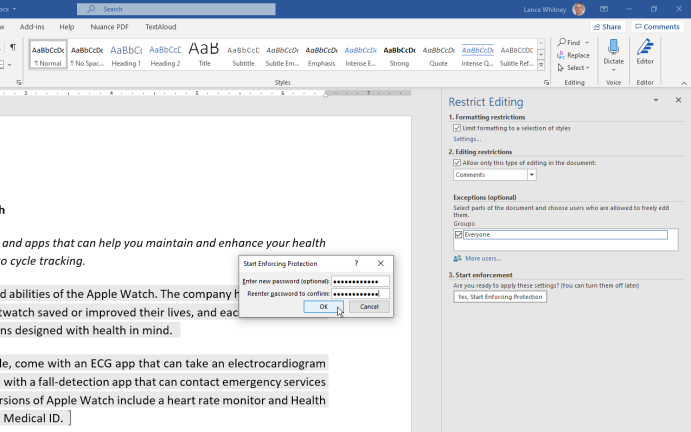691x432 pixels.
Task: Click Yes, Start Enforcing Protection button
Action: [x=500, y=297]
